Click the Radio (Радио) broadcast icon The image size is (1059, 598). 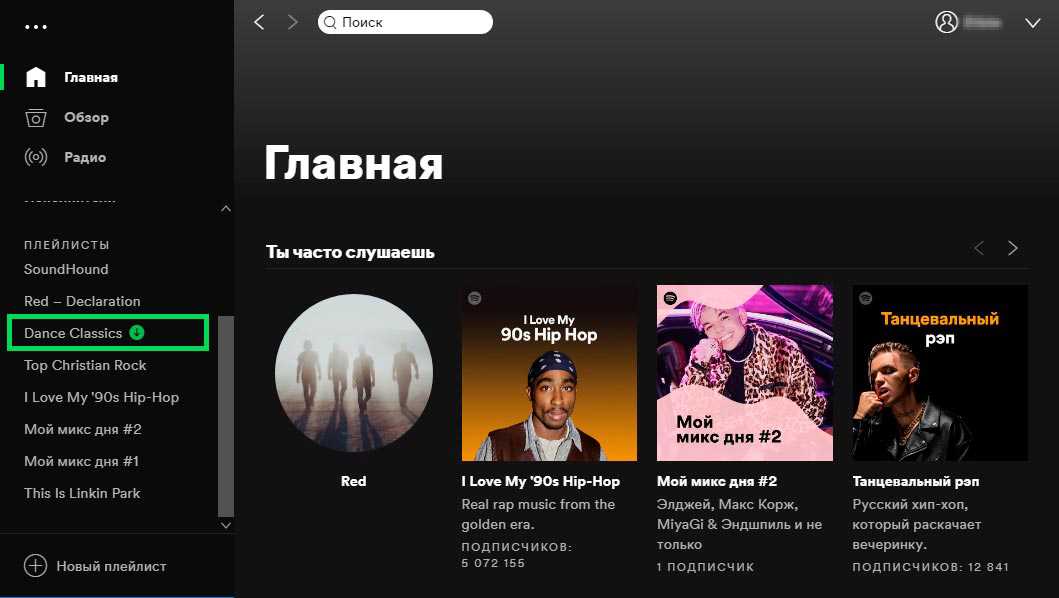[x=36, y=157]
